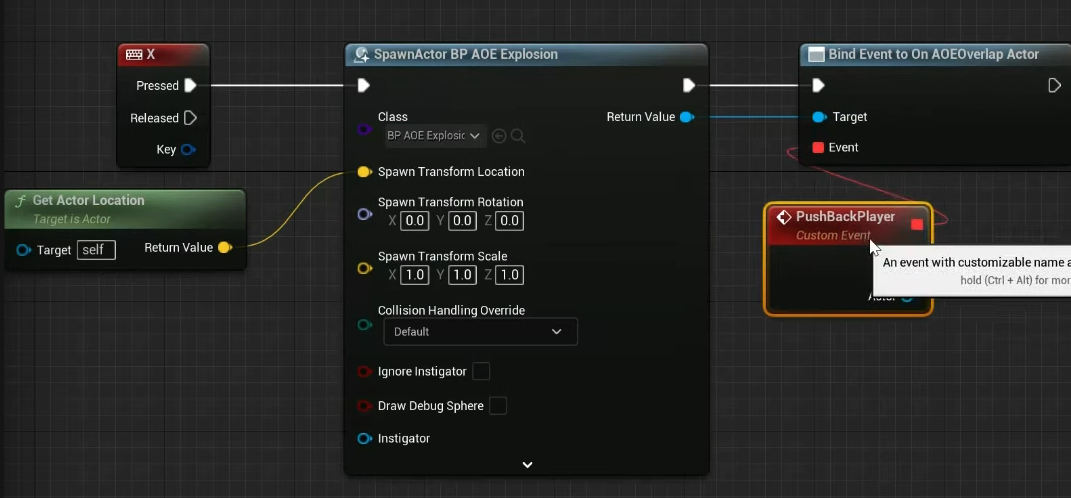Click the Released execution pin on X node

(190, 118)
